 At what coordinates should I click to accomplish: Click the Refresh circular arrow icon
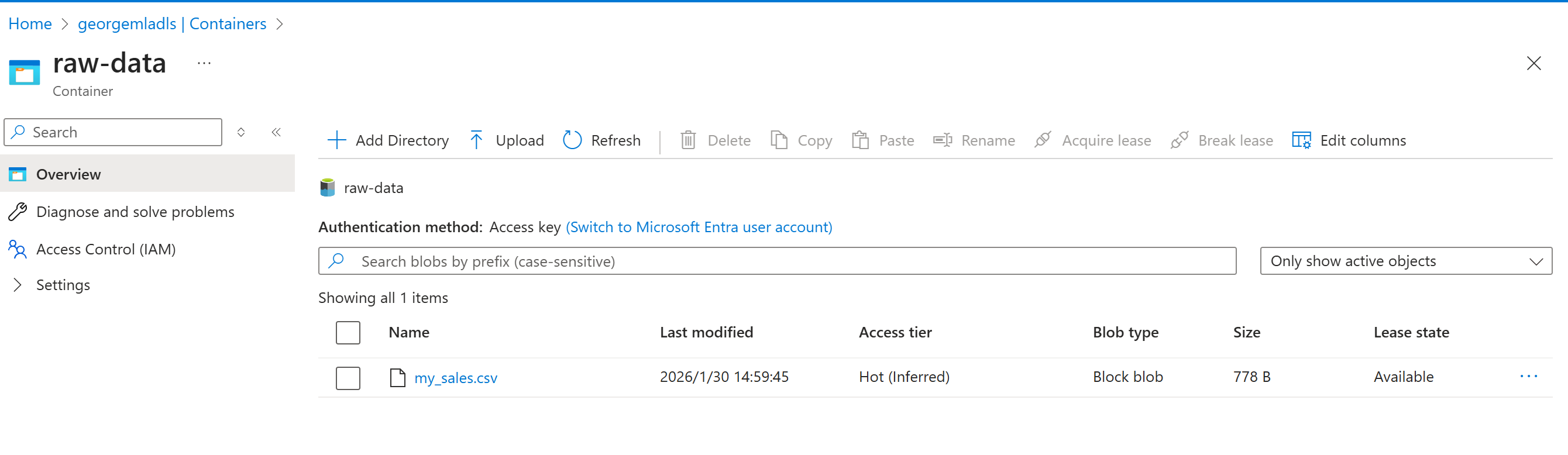point(572,140)
